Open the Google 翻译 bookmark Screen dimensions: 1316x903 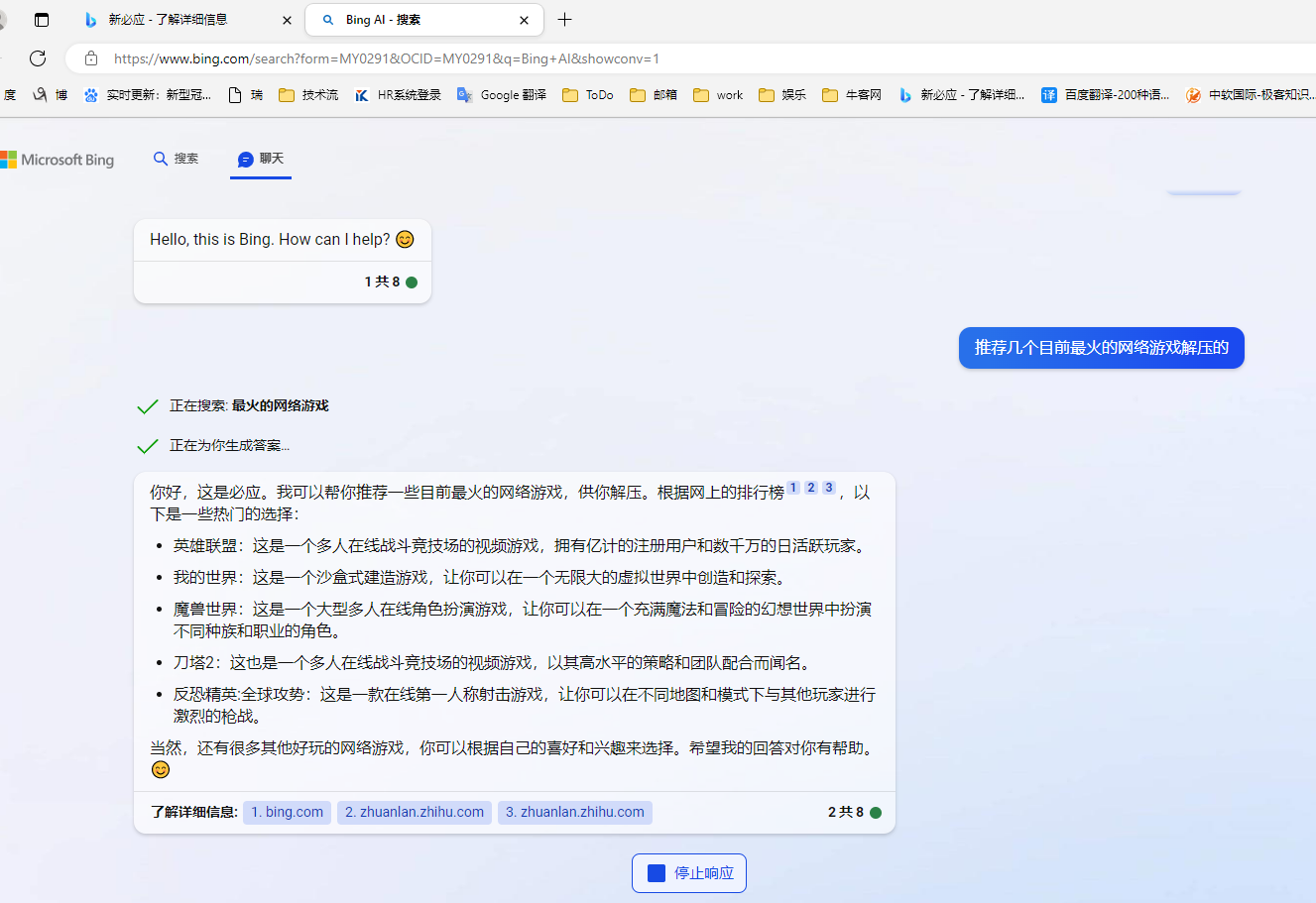(502, 95)
